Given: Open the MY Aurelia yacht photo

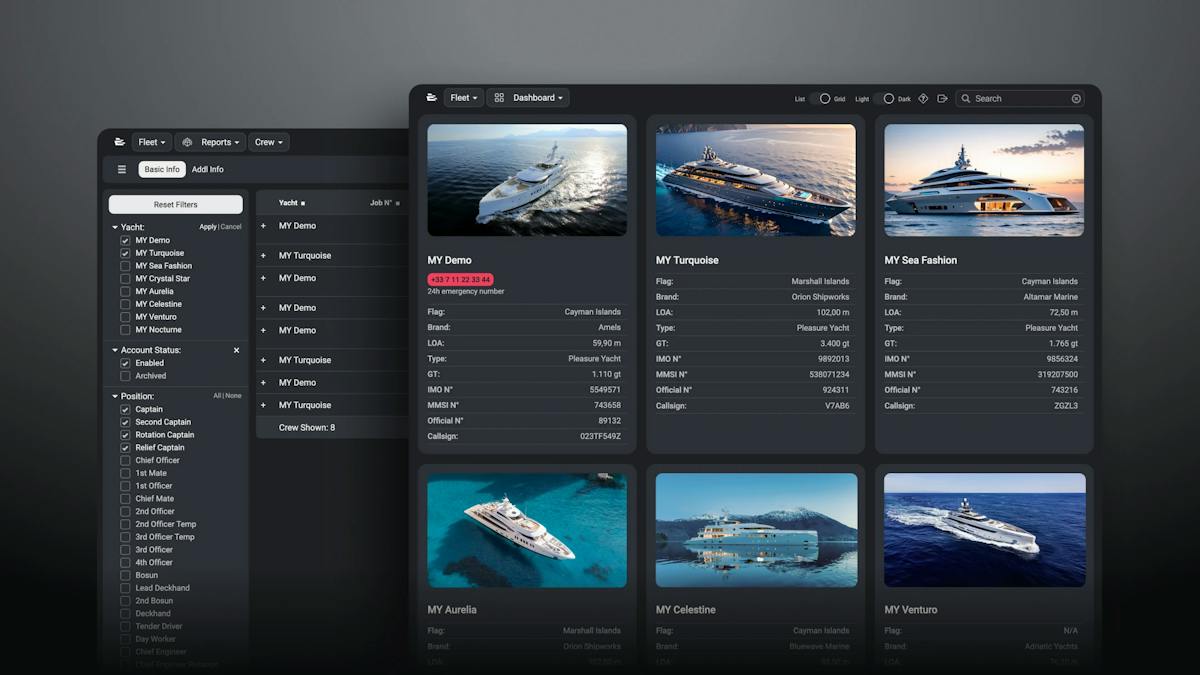Looking at the screenshot, I should click(527, 530).
